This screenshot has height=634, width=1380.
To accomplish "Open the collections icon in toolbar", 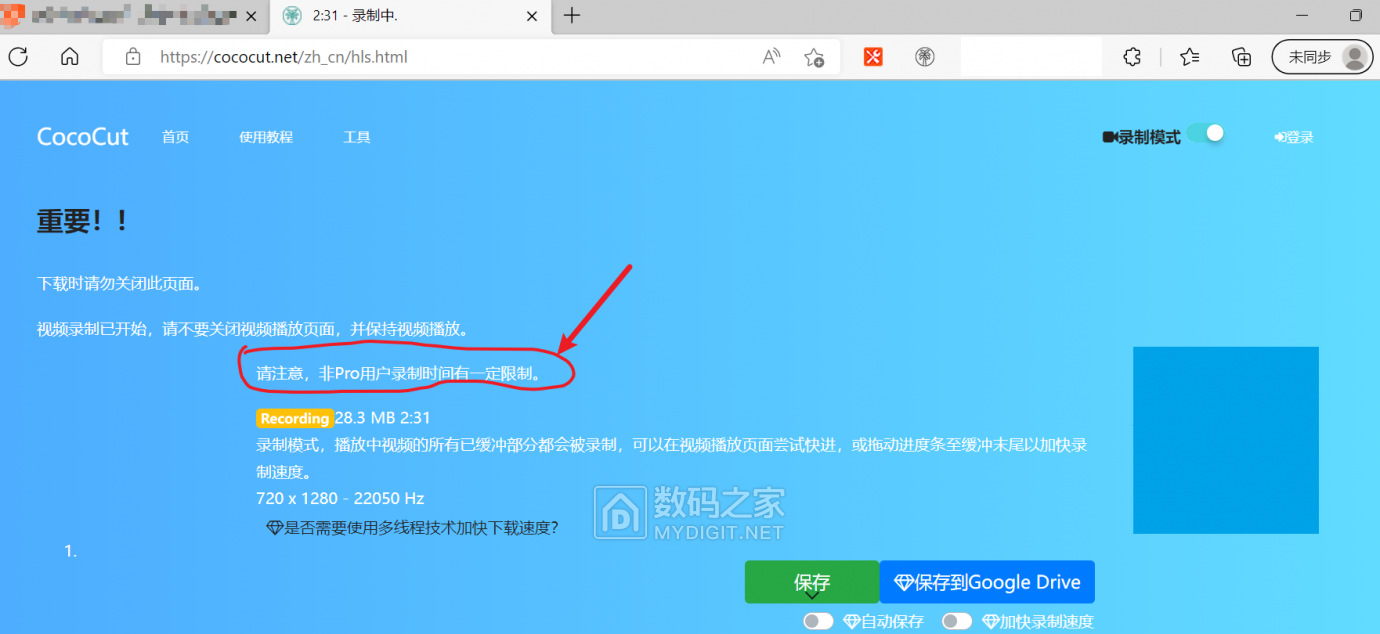I will [x=1241, y=57].
